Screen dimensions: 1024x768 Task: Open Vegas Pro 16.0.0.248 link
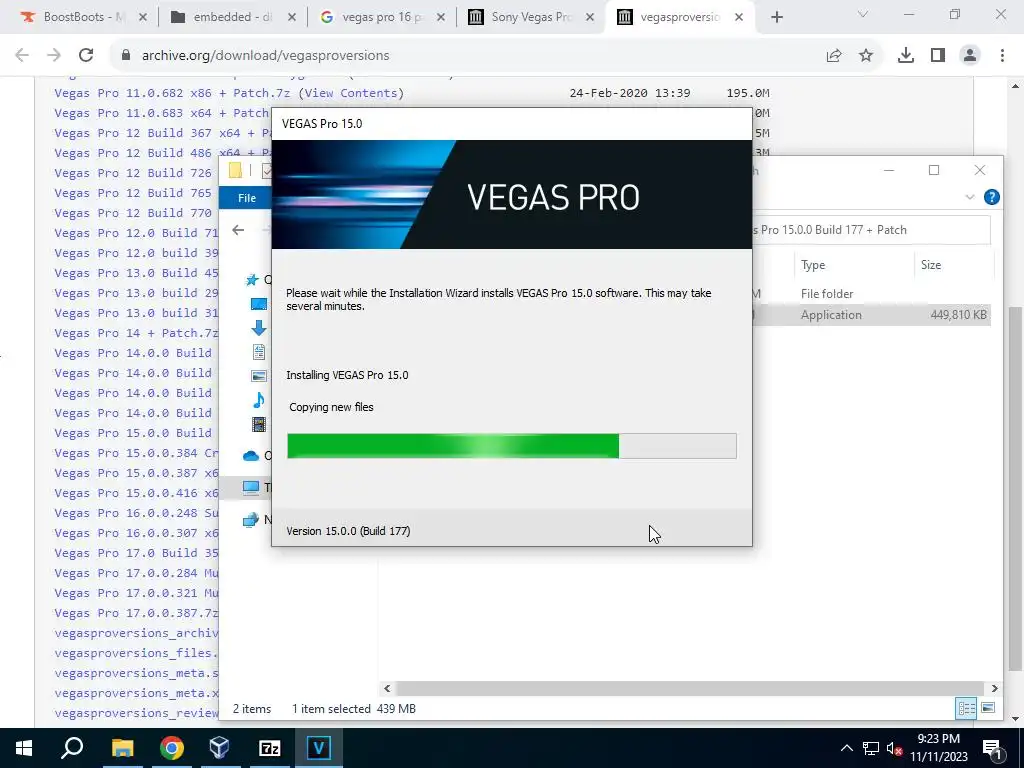tap(136, 513)
